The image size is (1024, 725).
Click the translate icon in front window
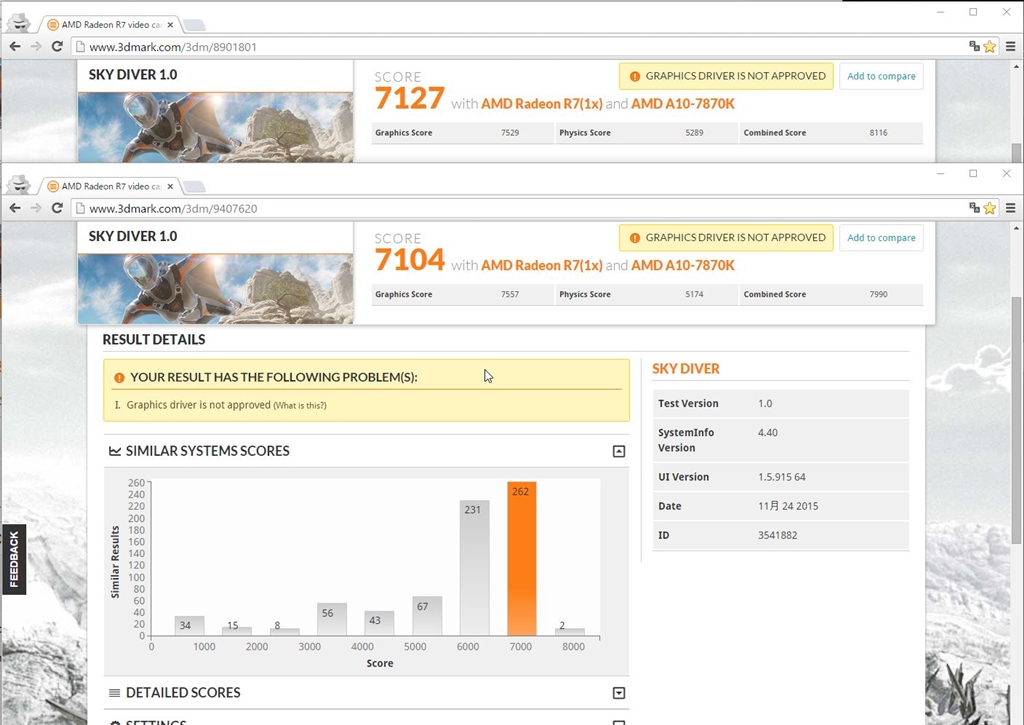(974, 208)
